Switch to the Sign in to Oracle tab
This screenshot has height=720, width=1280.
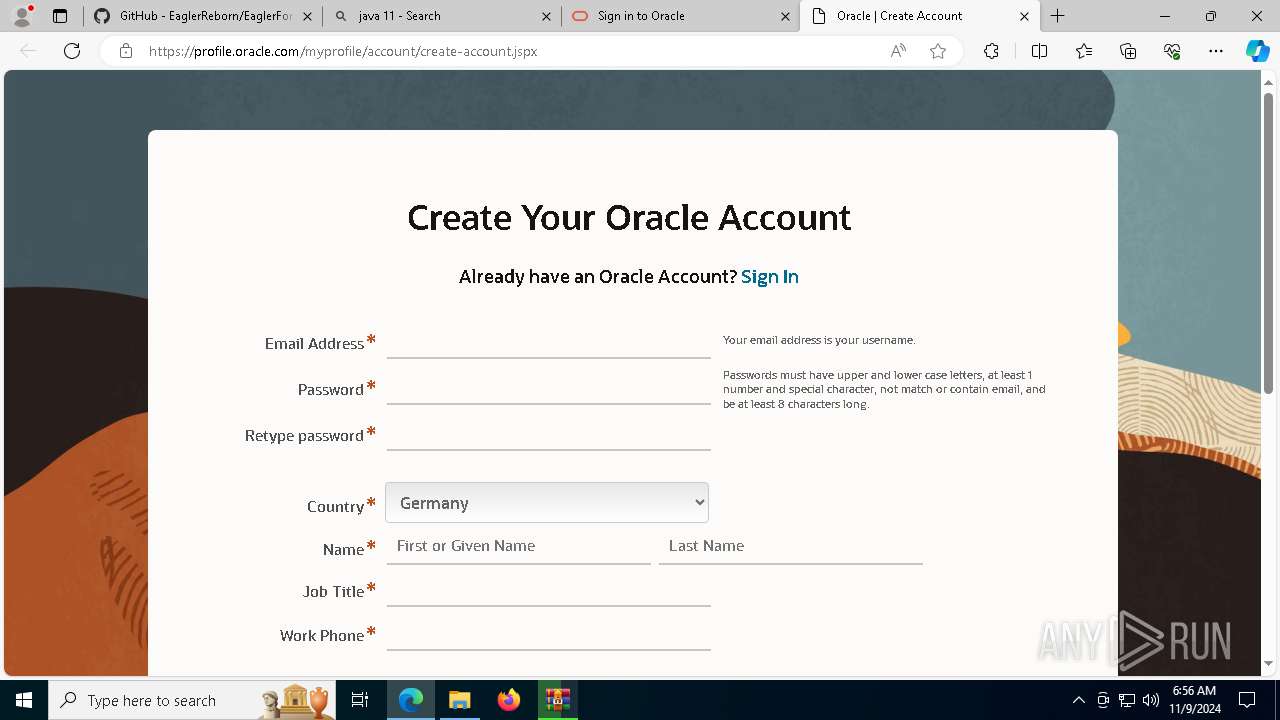tap(681, 16)
